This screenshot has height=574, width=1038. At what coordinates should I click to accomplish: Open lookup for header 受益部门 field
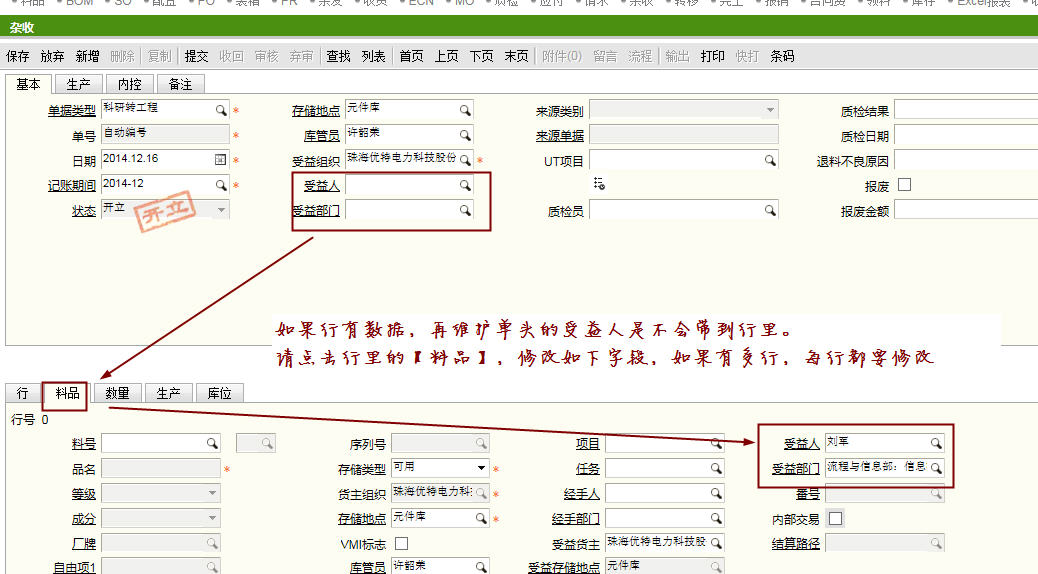click(465, 210)
